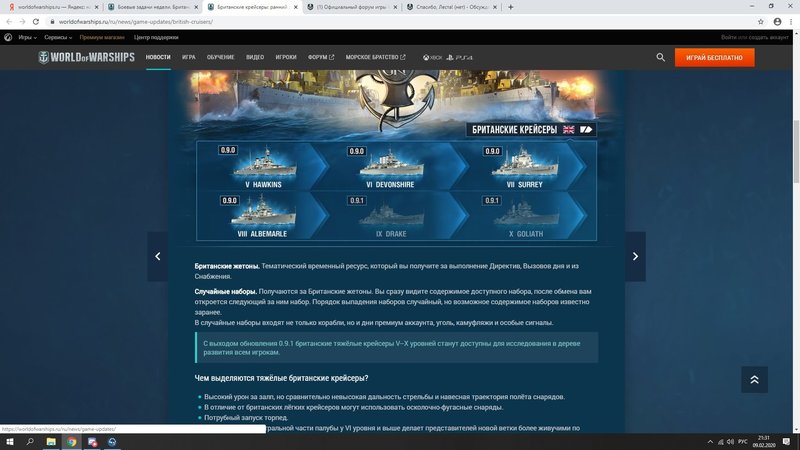Open the ФОРУМ external link
Viewport: 800px width, 450px height.
coord(321,57)
